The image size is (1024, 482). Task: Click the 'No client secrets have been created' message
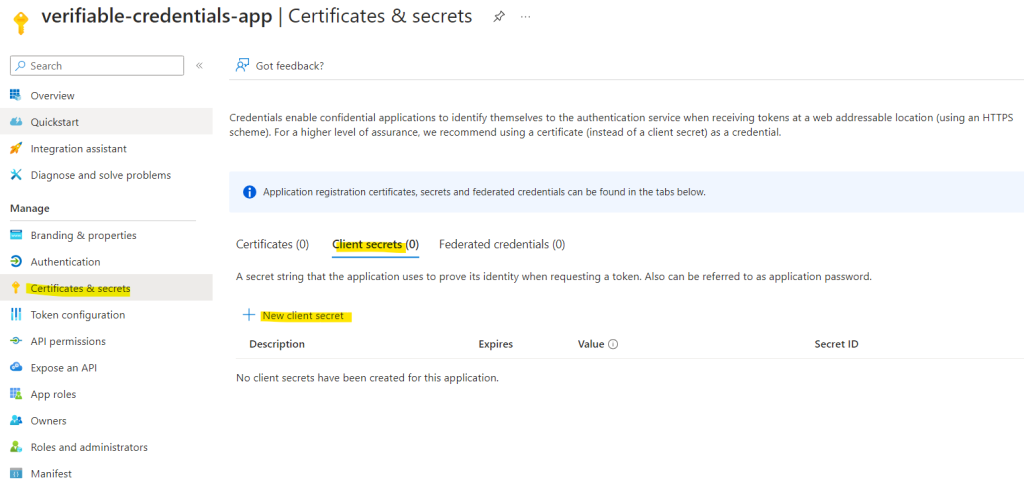click(367, 378)
